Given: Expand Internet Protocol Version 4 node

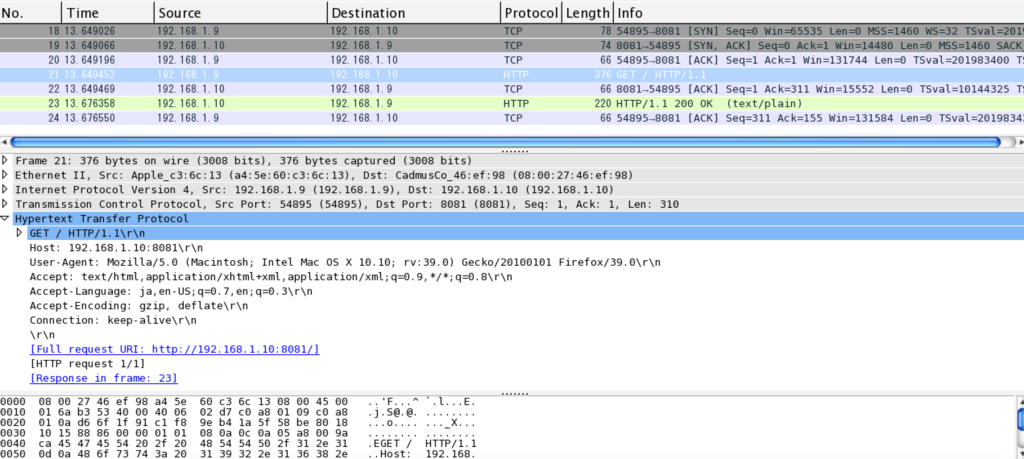Looking at the screenshot, I should pyautogui.click(x=6, y=189).
